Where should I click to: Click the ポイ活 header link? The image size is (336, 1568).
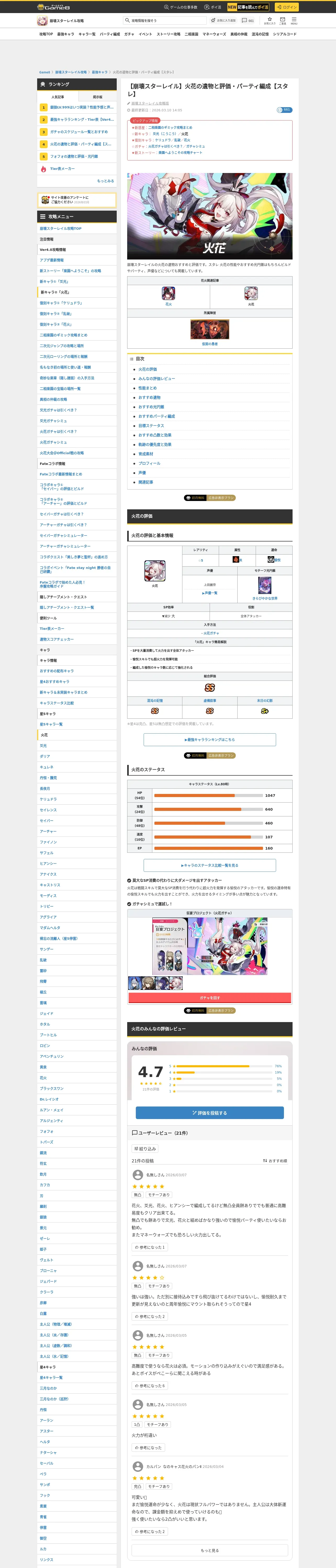213,7
